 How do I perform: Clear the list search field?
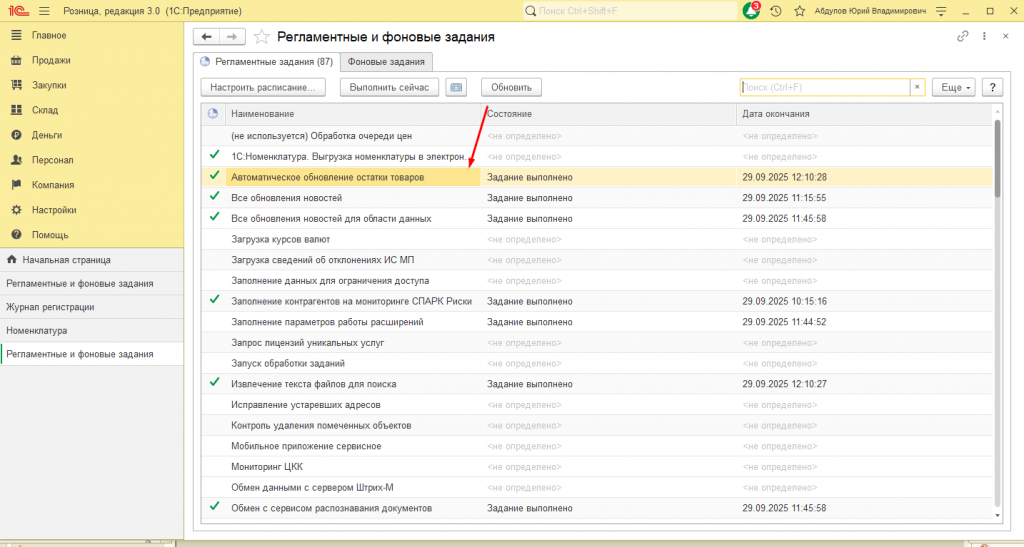point(917,87)
